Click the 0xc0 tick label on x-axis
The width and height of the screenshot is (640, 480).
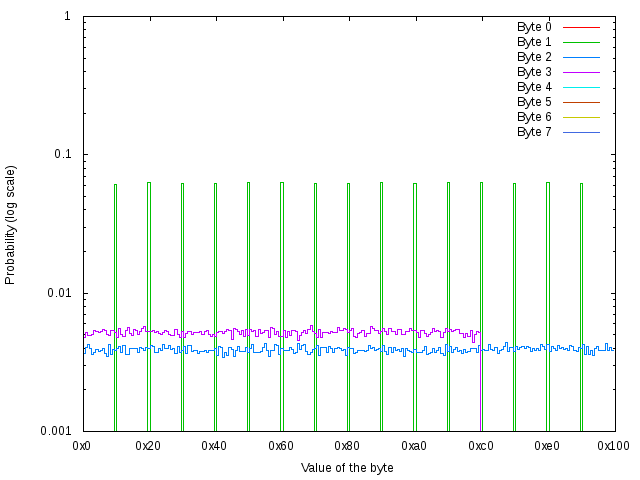tap(480, 445)
